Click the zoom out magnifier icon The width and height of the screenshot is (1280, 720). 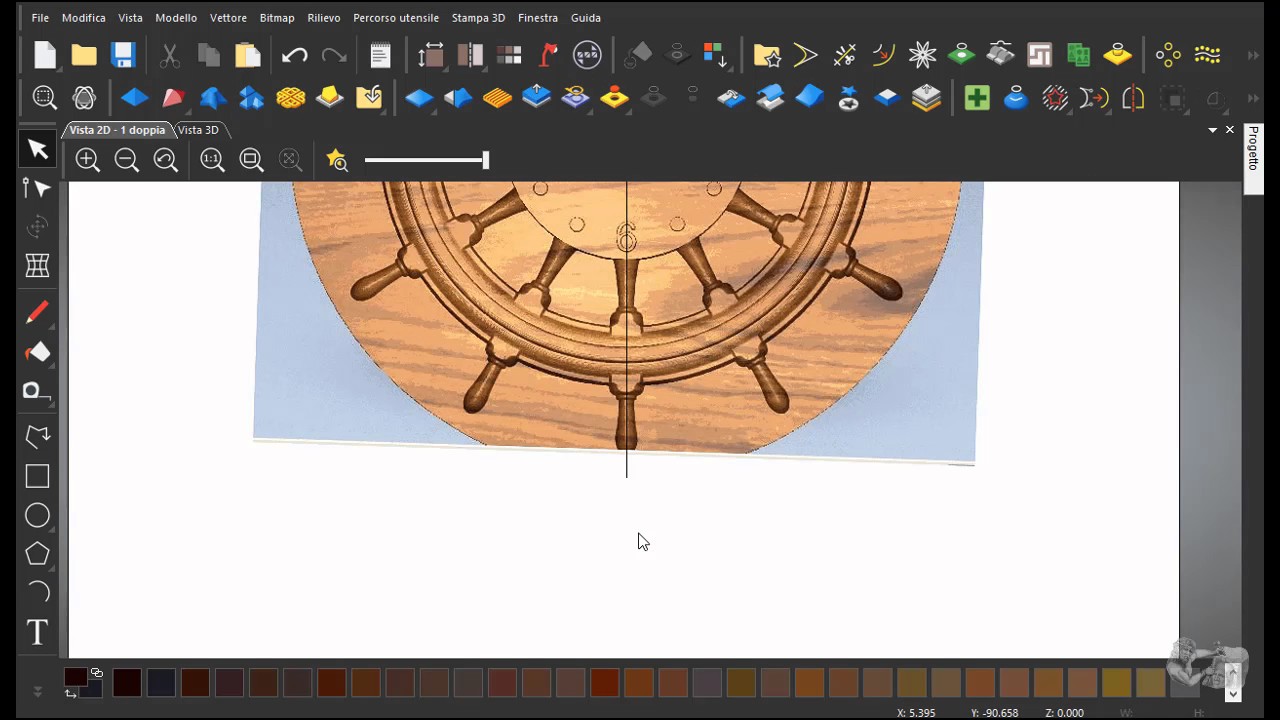pos(127,160)
